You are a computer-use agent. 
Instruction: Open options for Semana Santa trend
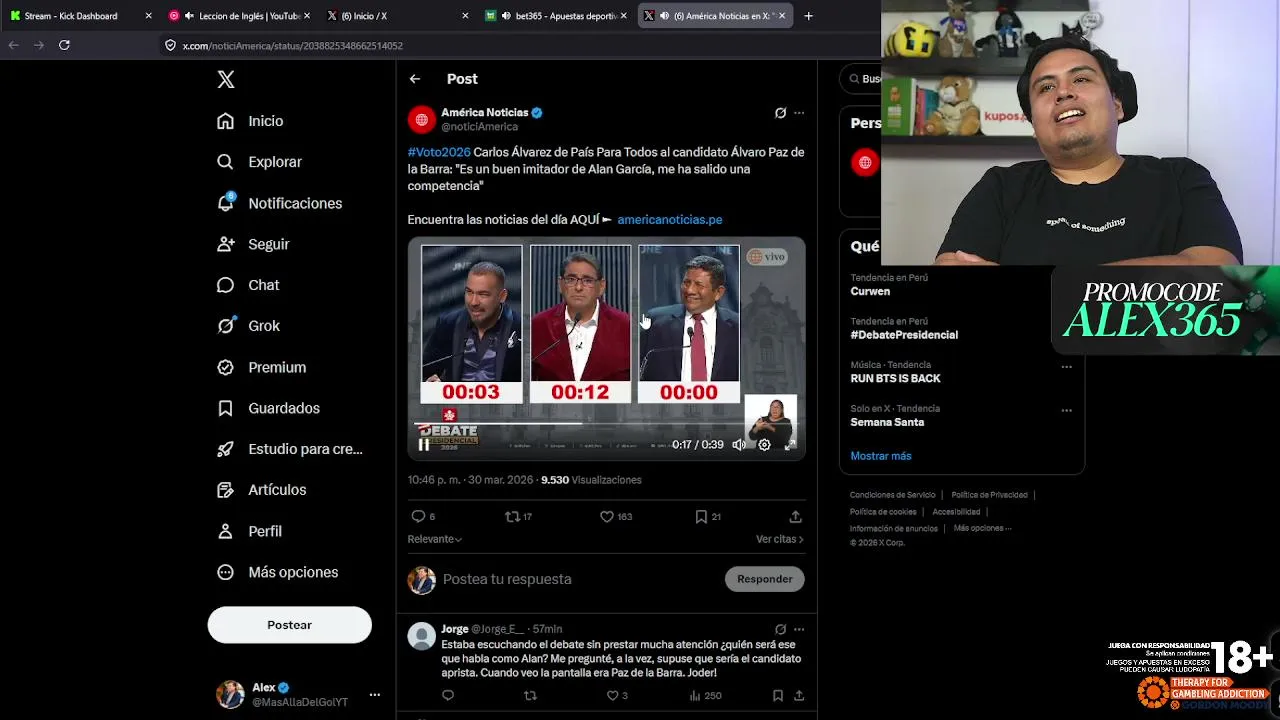(1066, 410)
